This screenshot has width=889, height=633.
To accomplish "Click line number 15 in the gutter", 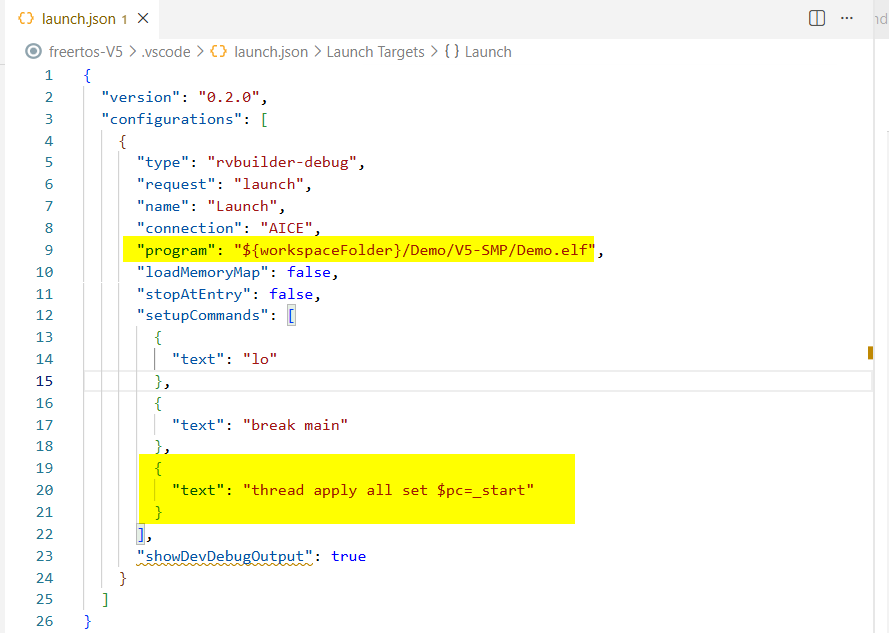I will click(x=44, y=380).
